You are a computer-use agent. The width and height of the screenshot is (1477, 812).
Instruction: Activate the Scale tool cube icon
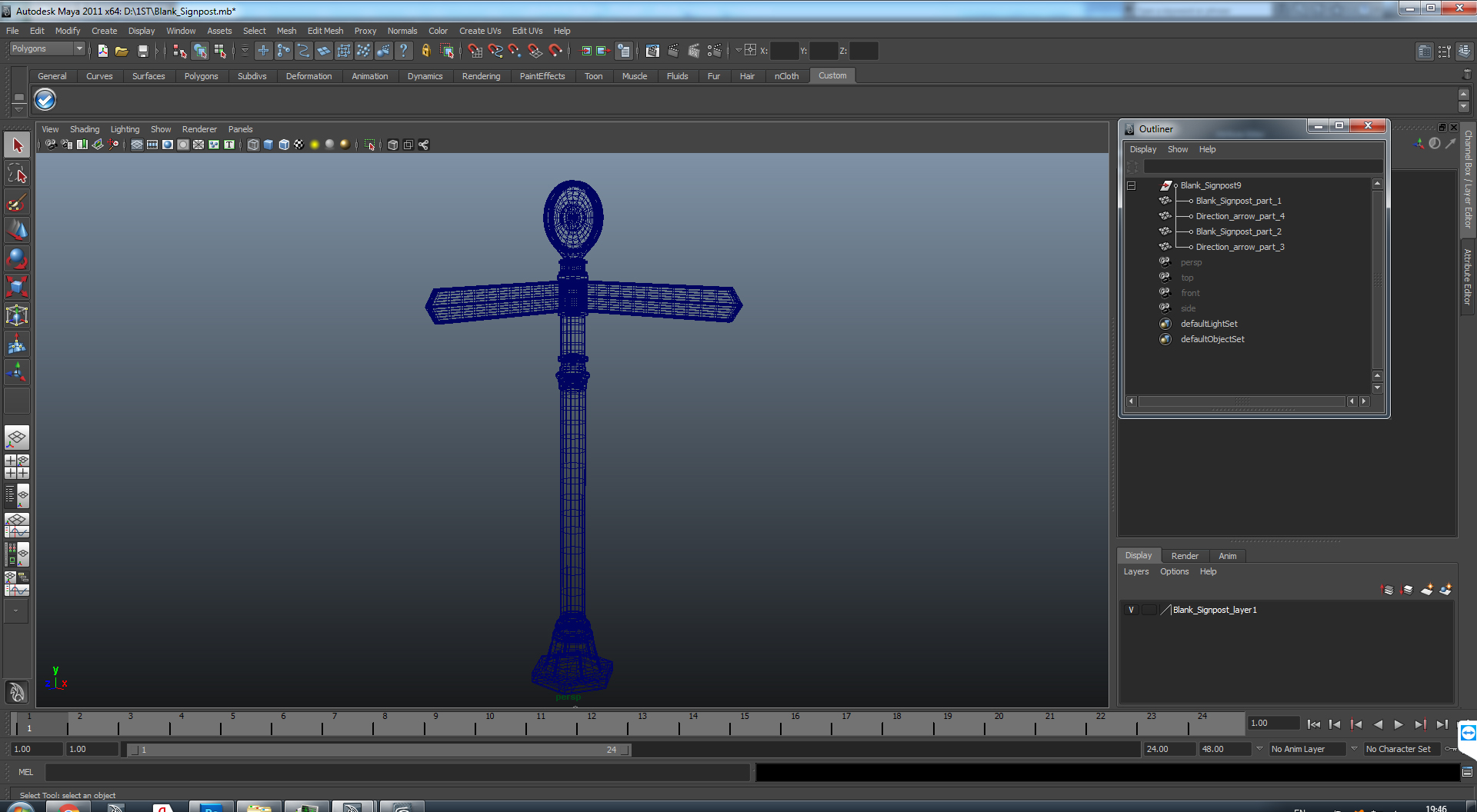click(x=17, y=287)
